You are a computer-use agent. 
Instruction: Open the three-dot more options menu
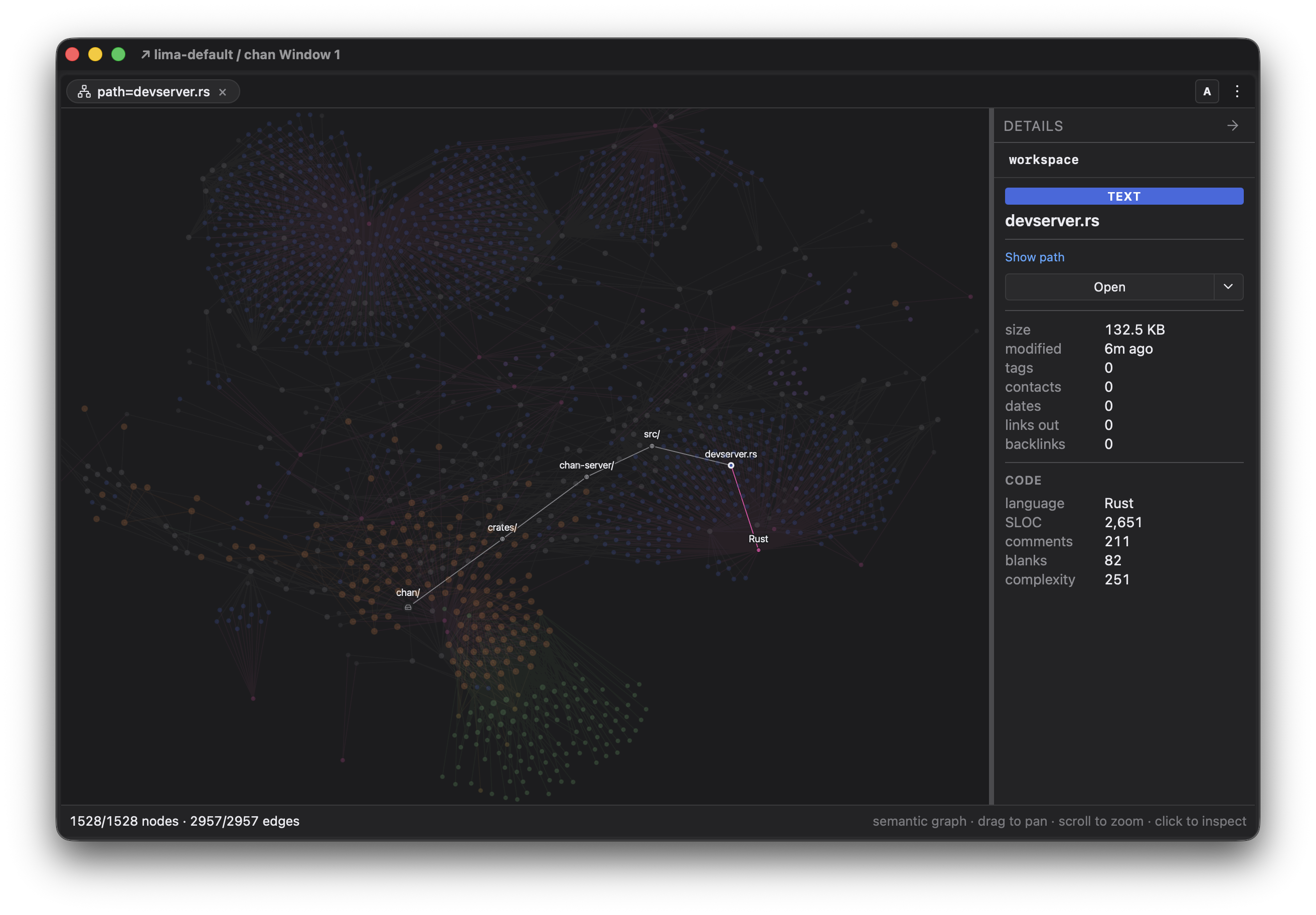point(1237,91)
